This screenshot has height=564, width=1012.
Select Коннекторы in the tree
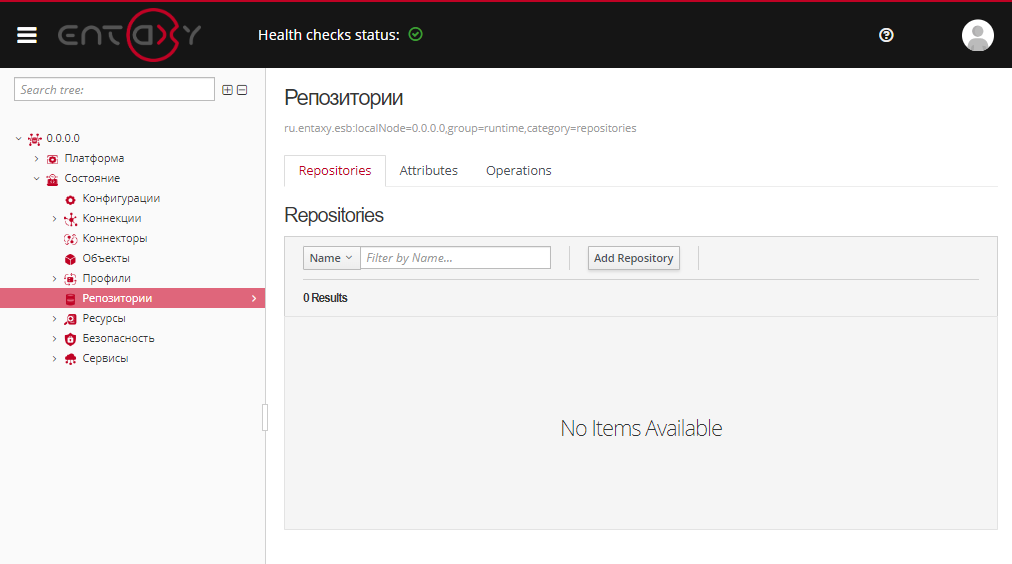115,238
